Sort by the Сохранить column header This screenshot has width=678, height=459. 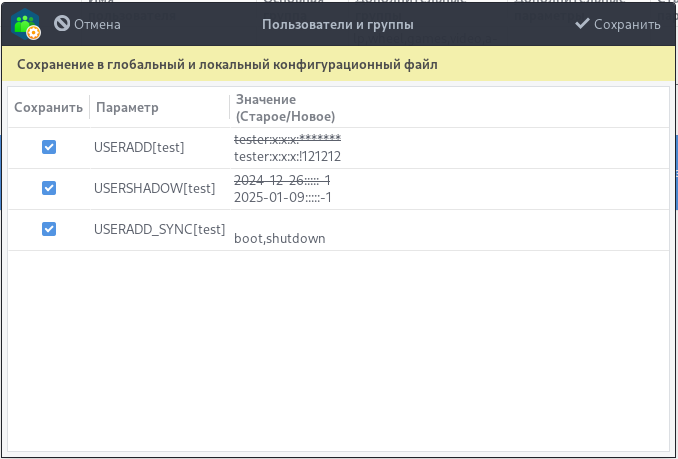pyautogui.click(x=48, y=108)
